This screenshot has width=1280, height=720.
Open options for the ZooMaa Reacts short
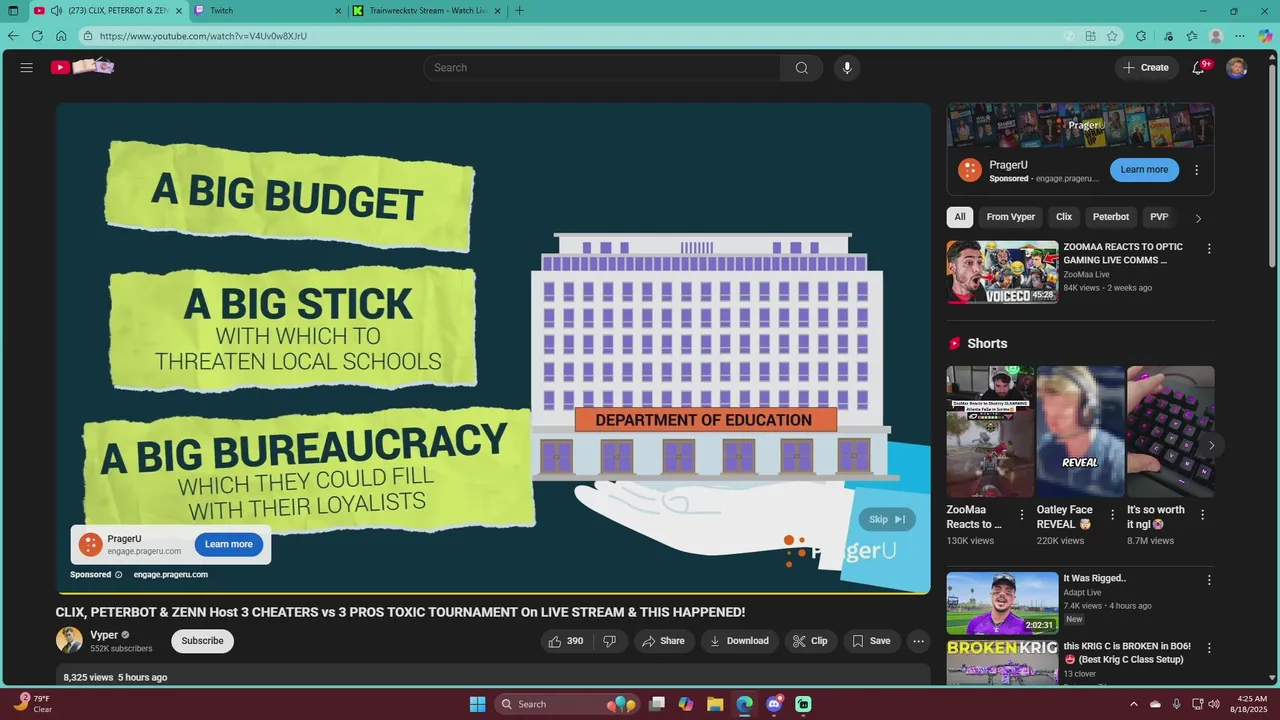point(1022,515)
